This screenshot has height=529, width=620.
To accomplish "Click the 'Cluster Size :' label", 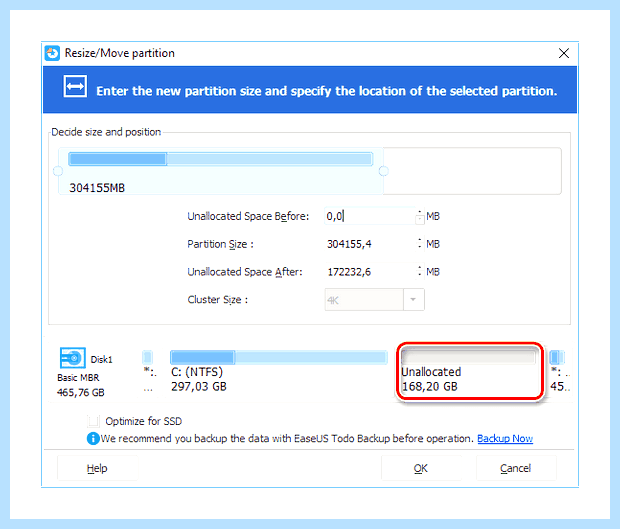I will pos(218,300).
